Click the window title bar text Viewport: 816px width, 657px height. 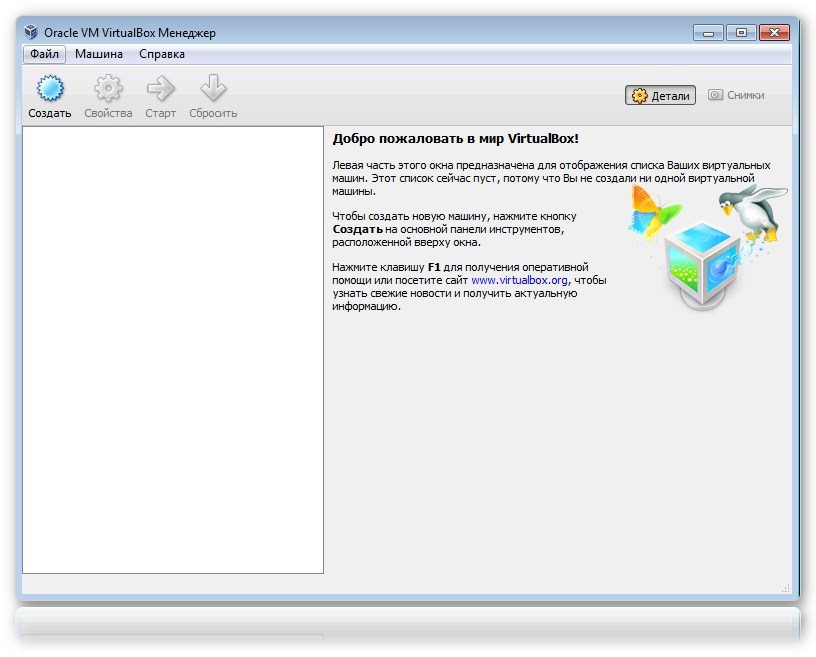coord(130,33)
